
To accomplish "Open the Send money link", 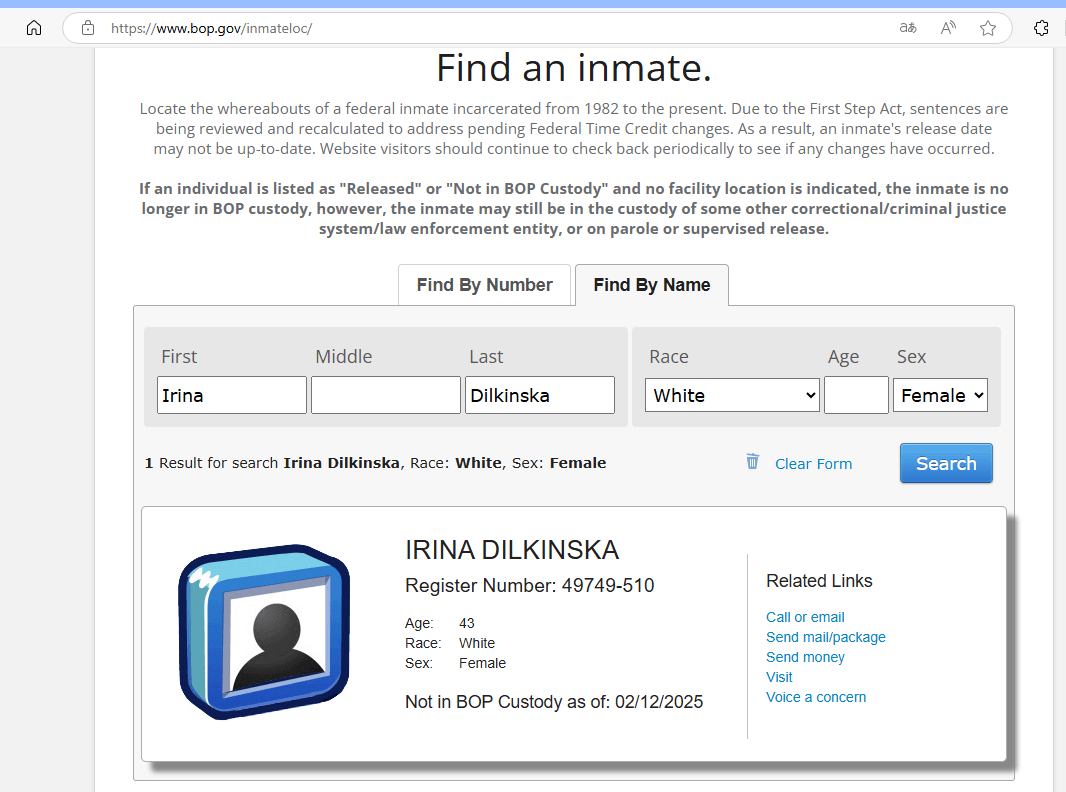I will pyautogui.click(x=805, y=657).
